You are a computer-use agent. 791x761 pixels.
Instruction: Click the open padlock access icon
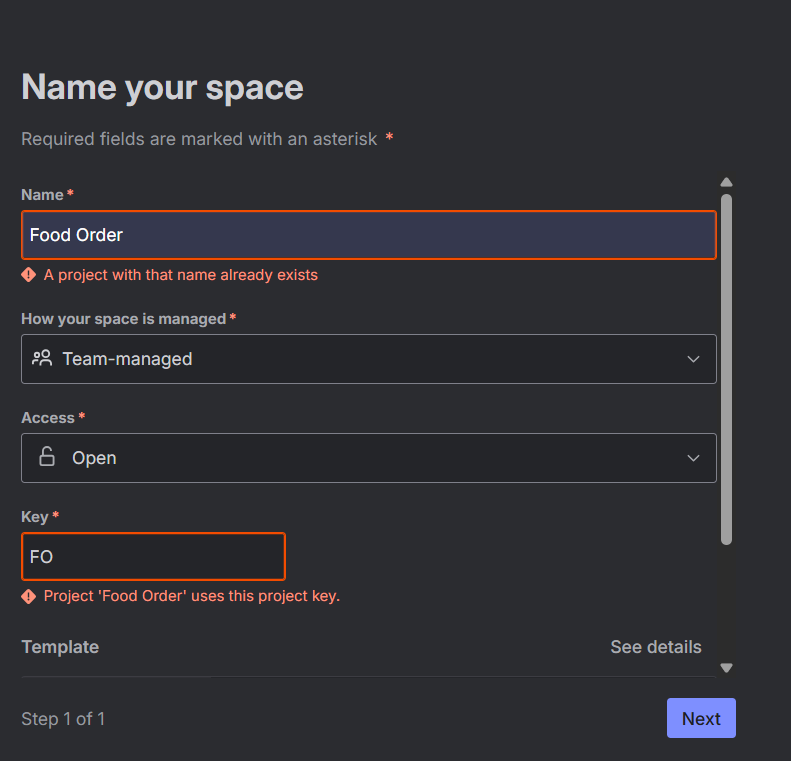(x=47, y=457)
